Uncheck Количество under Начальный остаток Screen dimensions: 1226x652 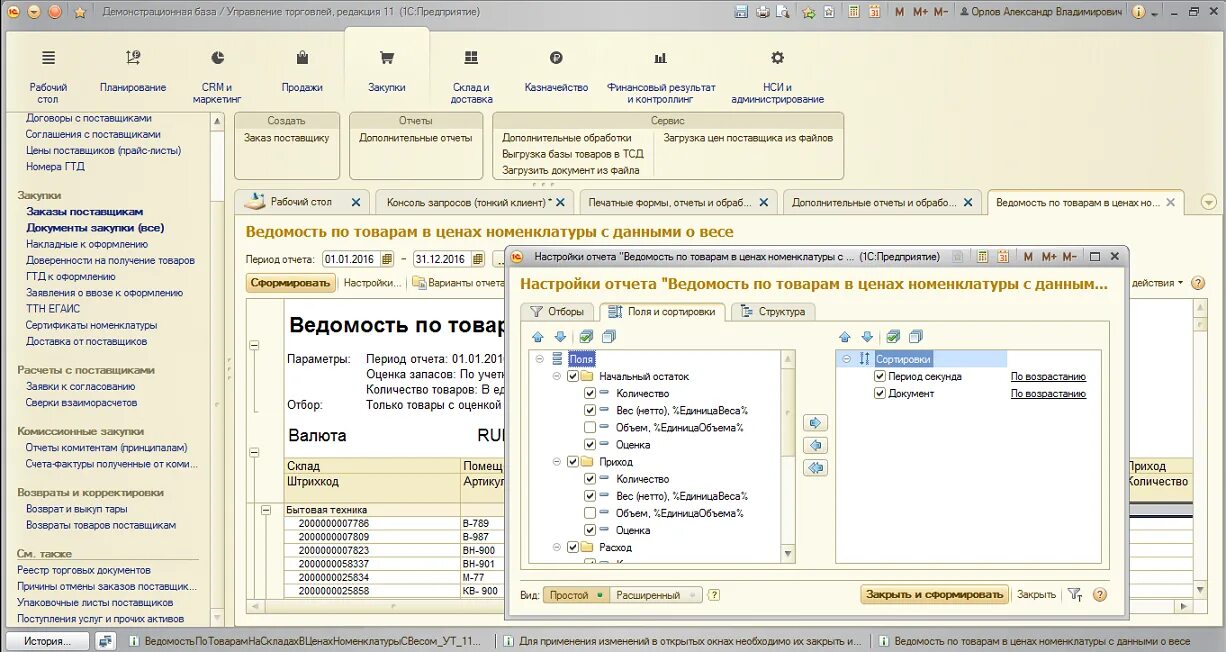590,394
